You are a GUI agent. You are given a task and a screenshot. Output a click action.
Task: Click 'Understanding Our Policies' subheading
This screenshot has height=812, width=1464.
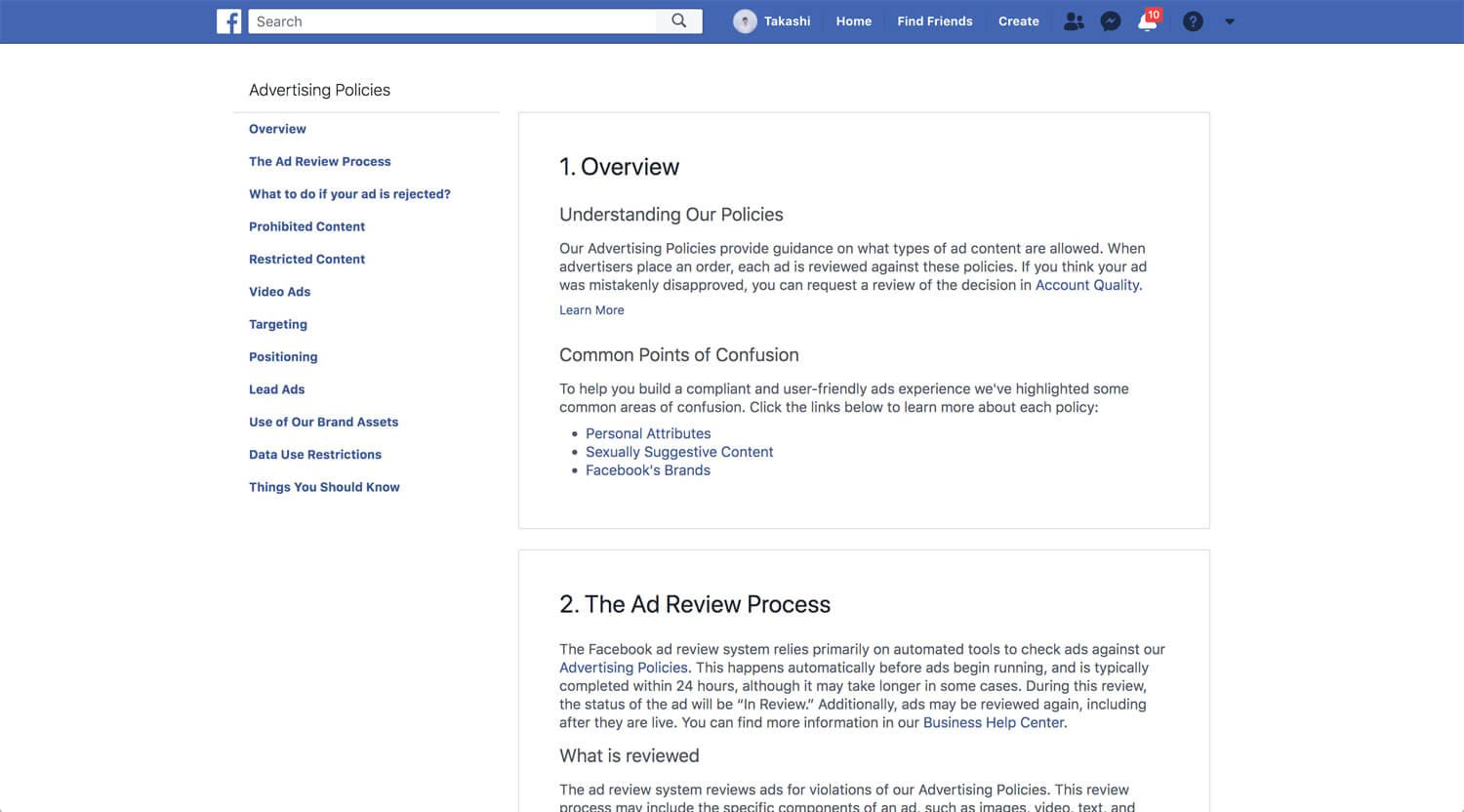(671, 215)
